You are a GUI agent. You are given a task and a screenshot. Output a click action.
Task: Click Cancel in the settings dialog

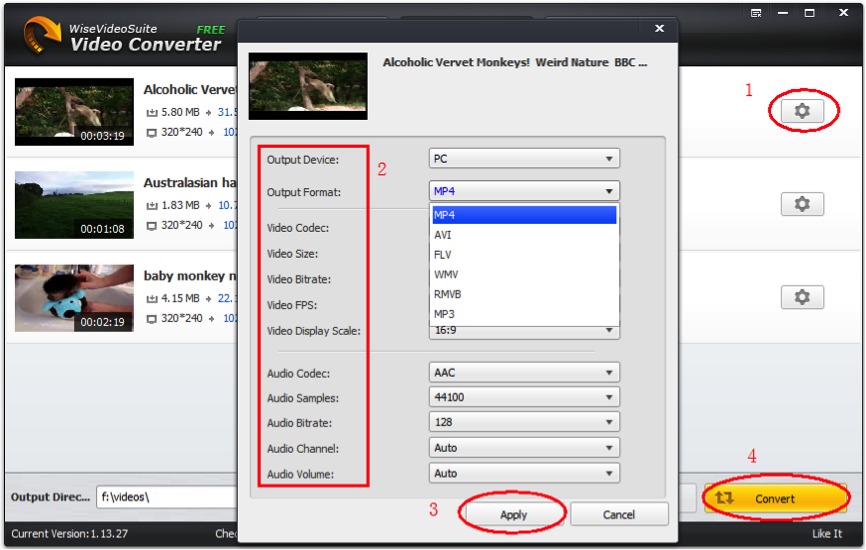pos(619,514)
